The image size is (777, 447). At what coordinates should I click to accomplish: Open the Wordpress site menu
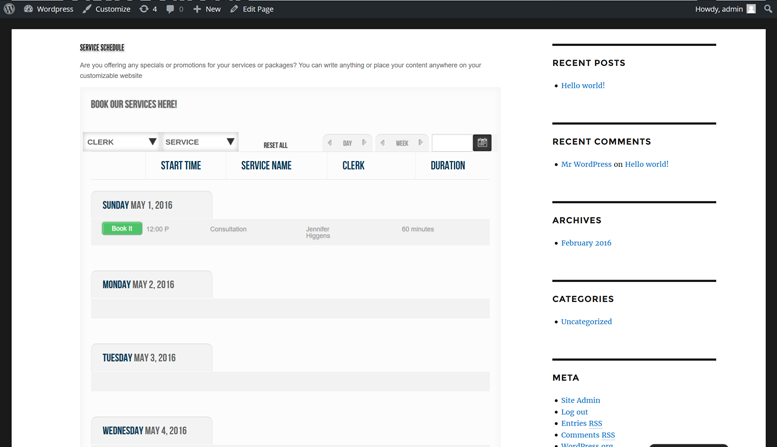49,9
